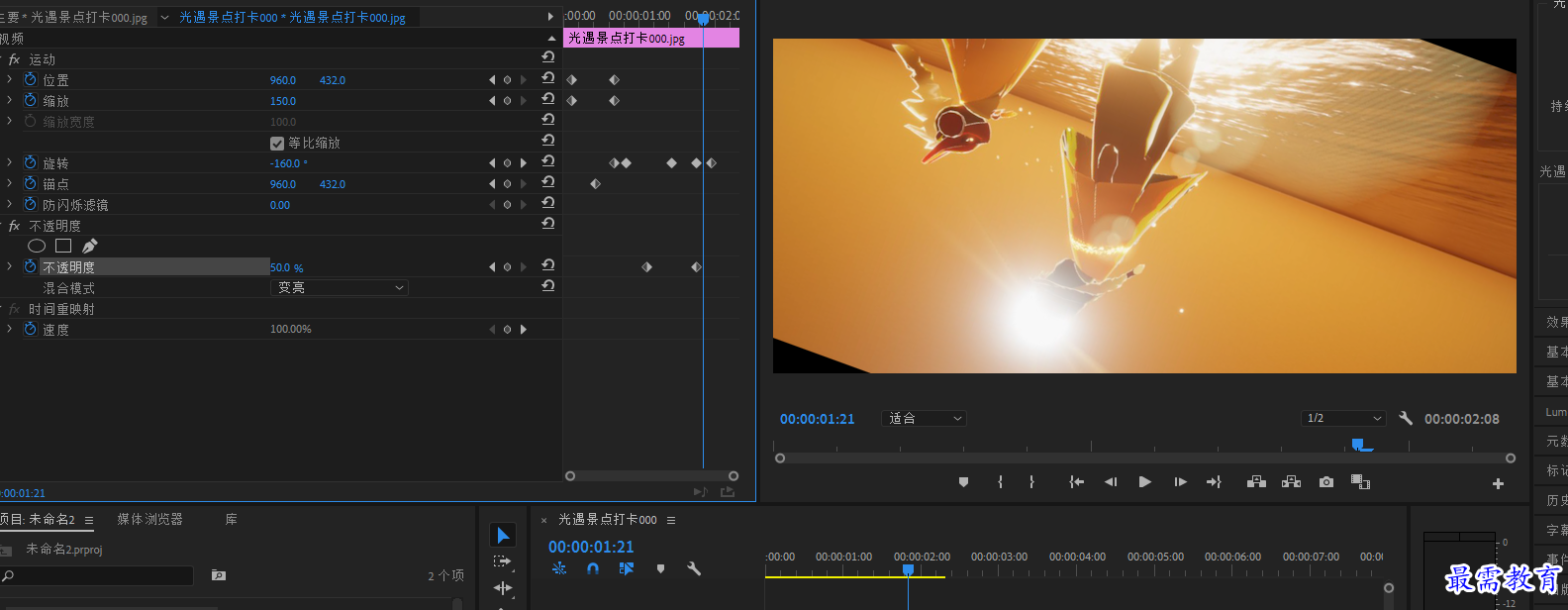The image size is (1568, 610).
Task: Mark In point in Program Monitor
Action: (x=1001, y=482)
